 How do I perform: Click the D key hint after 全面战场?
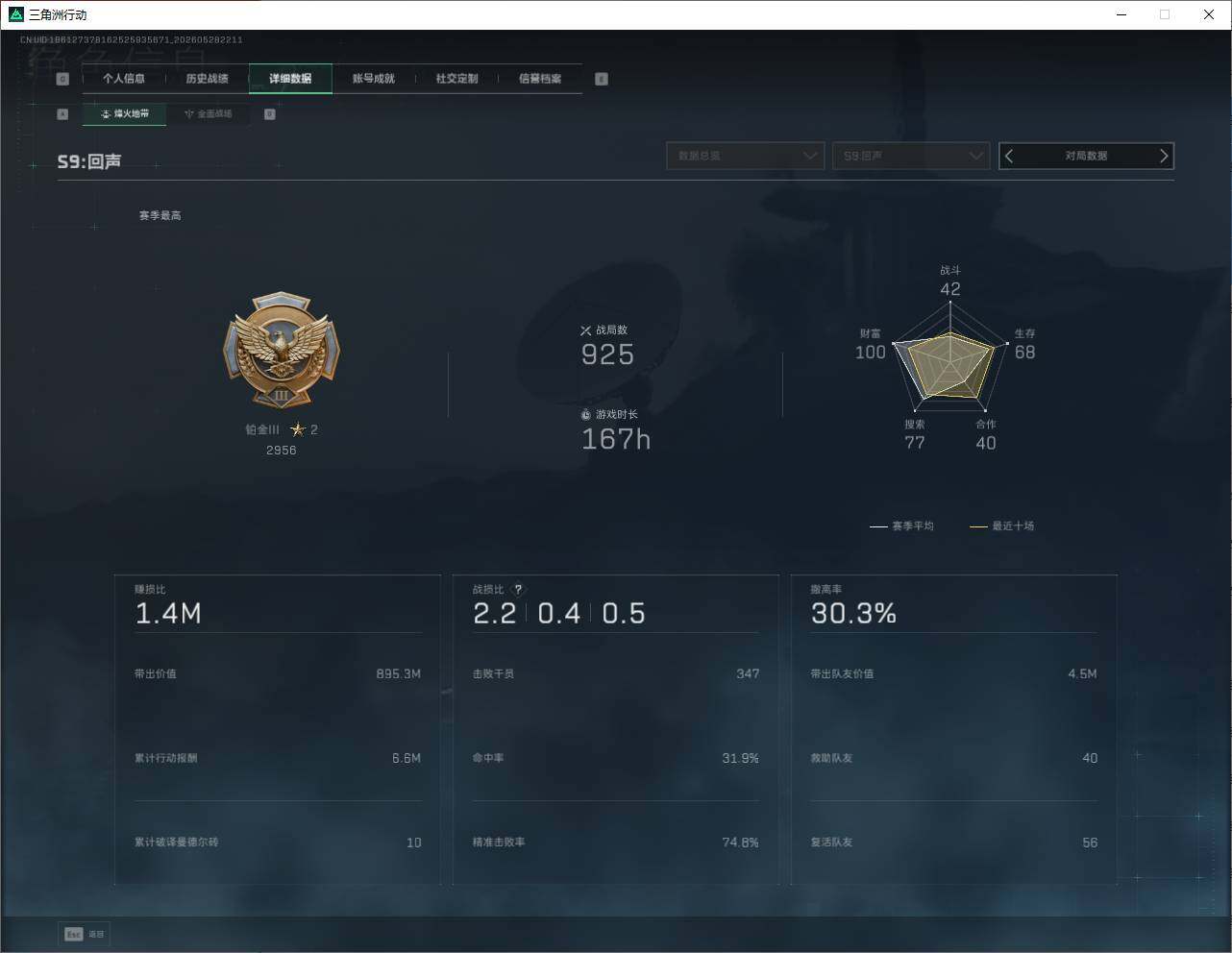(x=270, y=114)
